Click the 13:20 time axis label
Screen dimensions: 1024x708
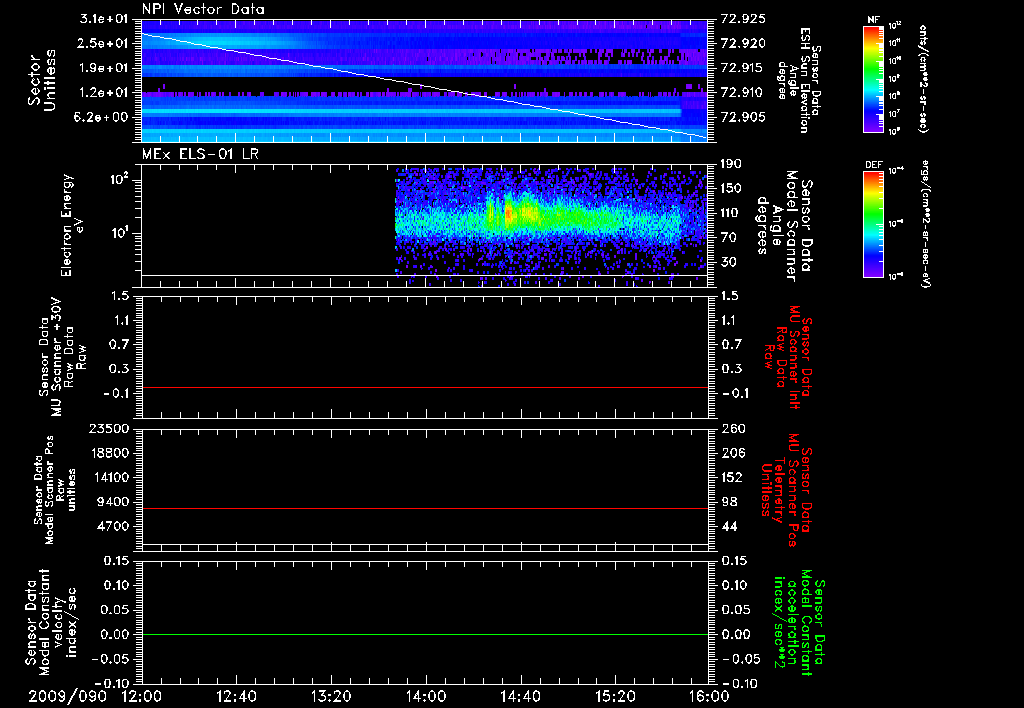331,697
